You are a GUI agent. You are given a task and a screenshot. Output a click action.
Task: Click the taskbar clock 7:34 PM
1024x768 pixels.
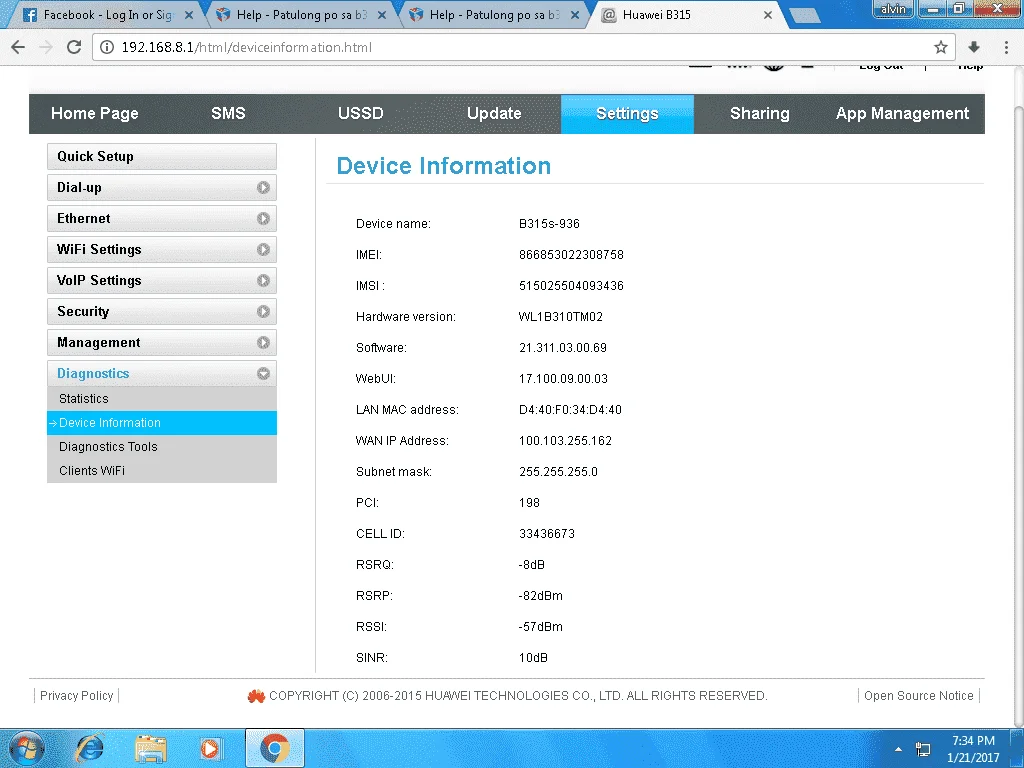click(973, 741)
